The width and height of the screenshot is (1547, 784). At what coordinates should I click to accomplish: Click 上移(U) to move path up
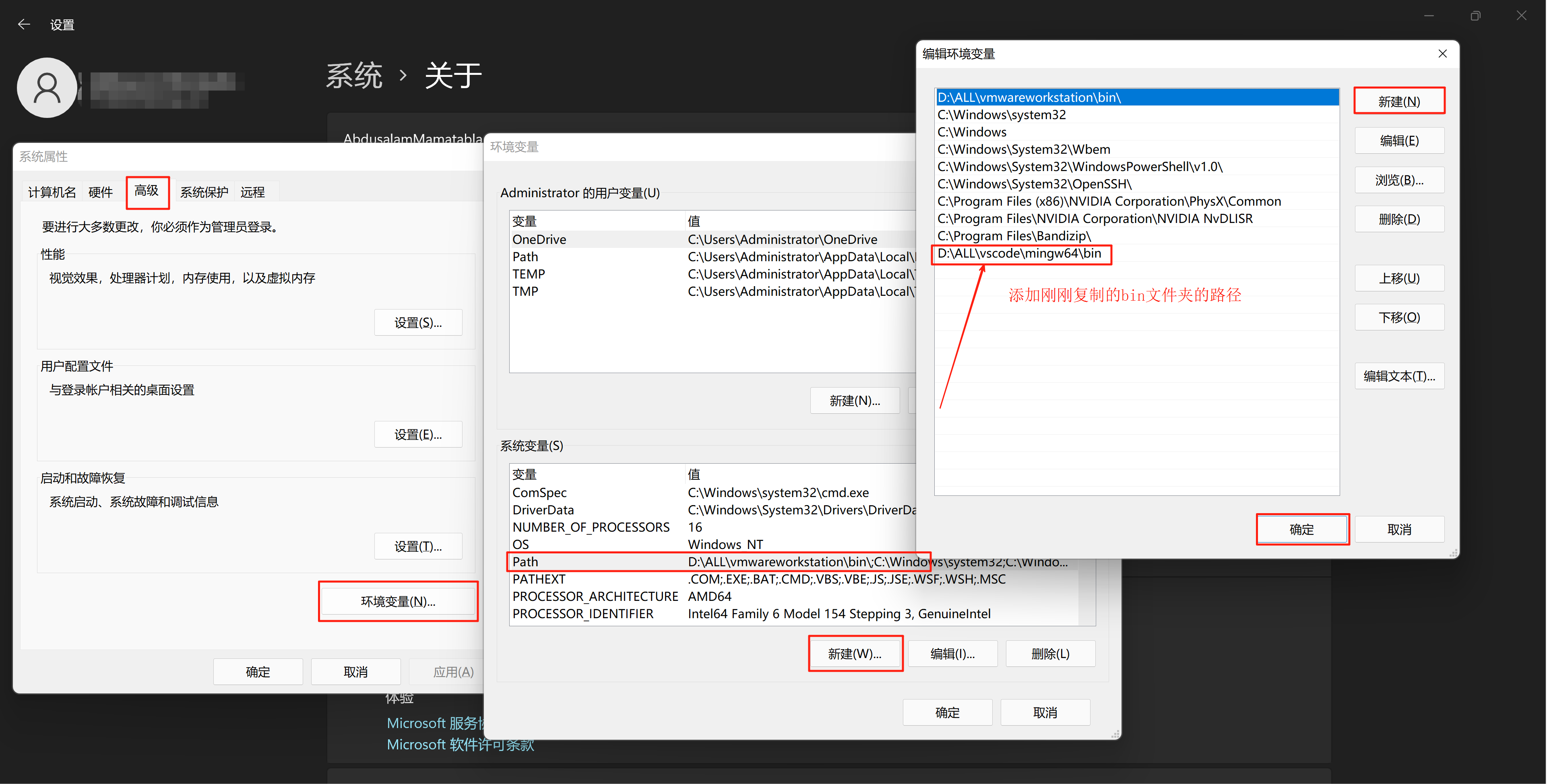pyautogui.click(x=1399, y=278)
